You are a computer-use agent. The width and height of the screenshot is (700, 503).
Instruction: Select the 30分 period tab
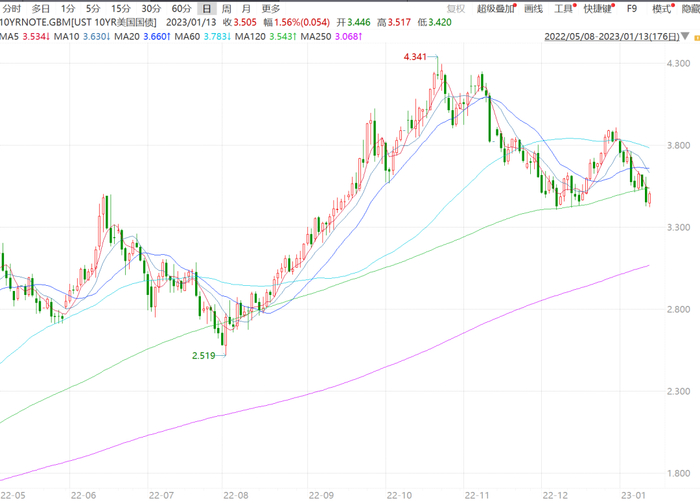coord(151,8)
